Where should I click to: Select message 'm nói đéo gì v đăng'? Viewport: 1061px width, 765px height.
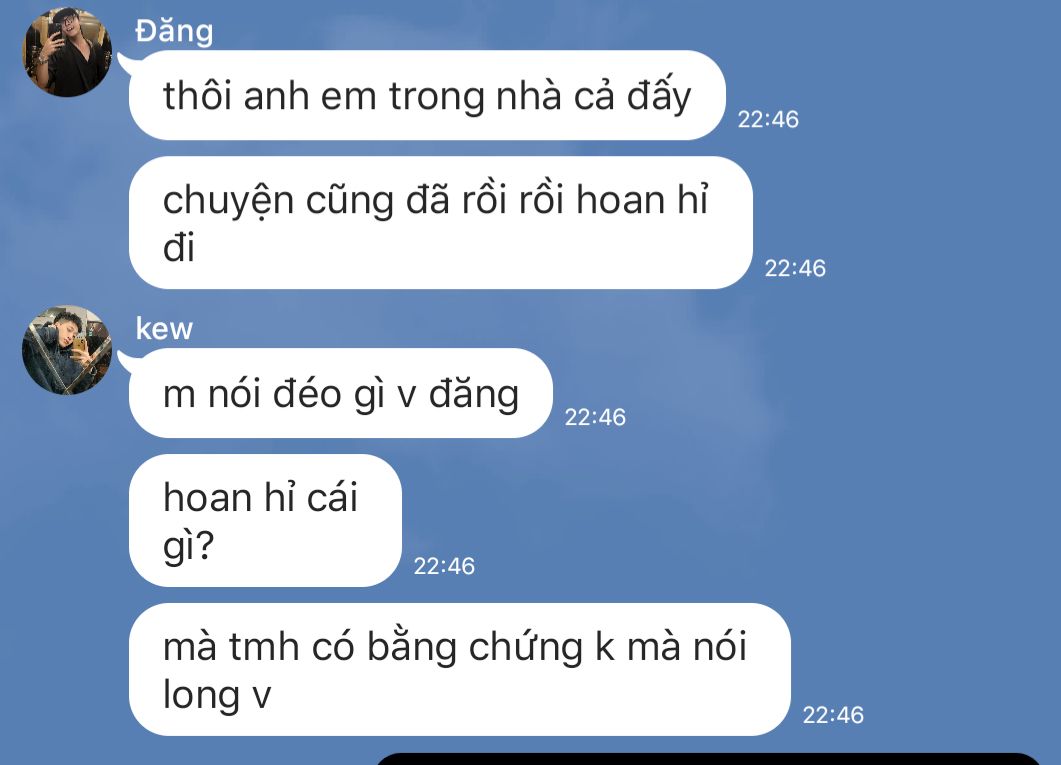pos(340,393)
